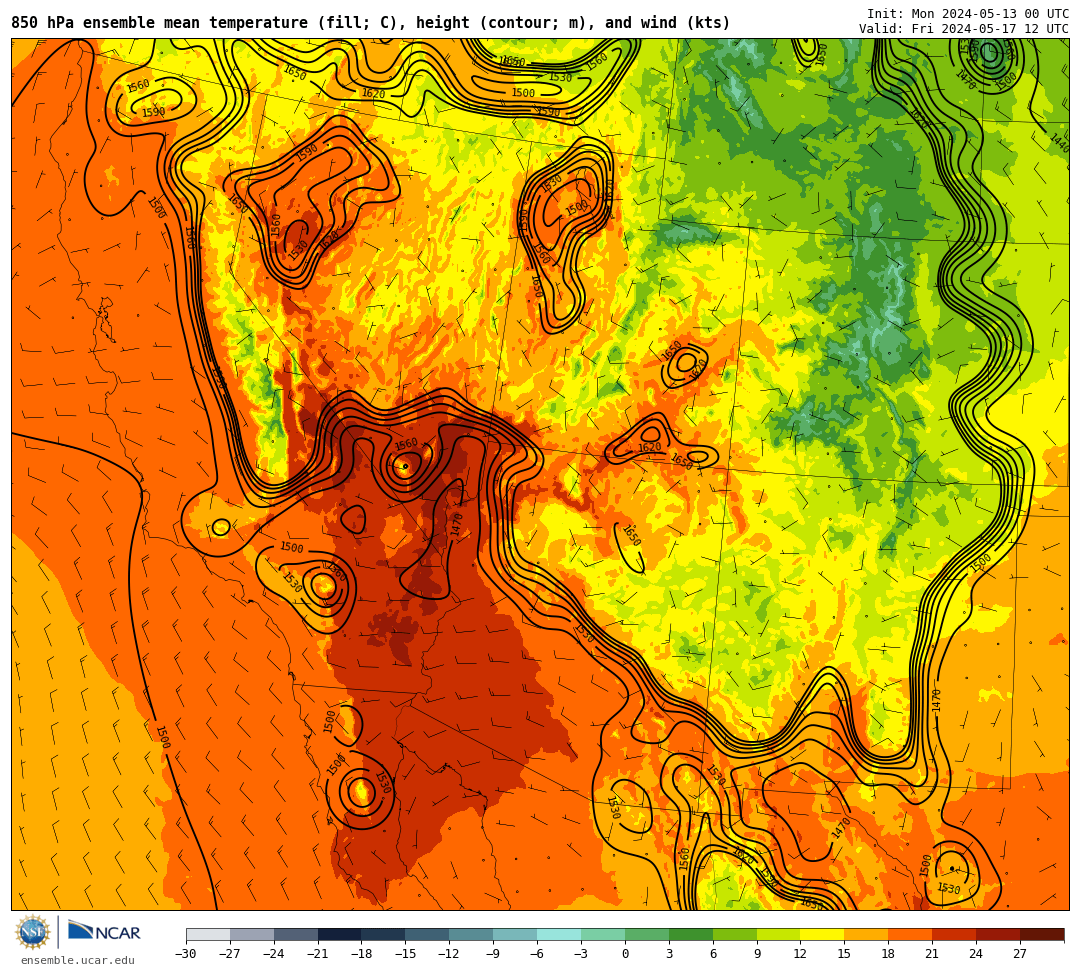The image size is (1080, 973).
Task: Pick the dark red segment between 24 and 27
Action: pyautogui.click(x=999, y=934)
